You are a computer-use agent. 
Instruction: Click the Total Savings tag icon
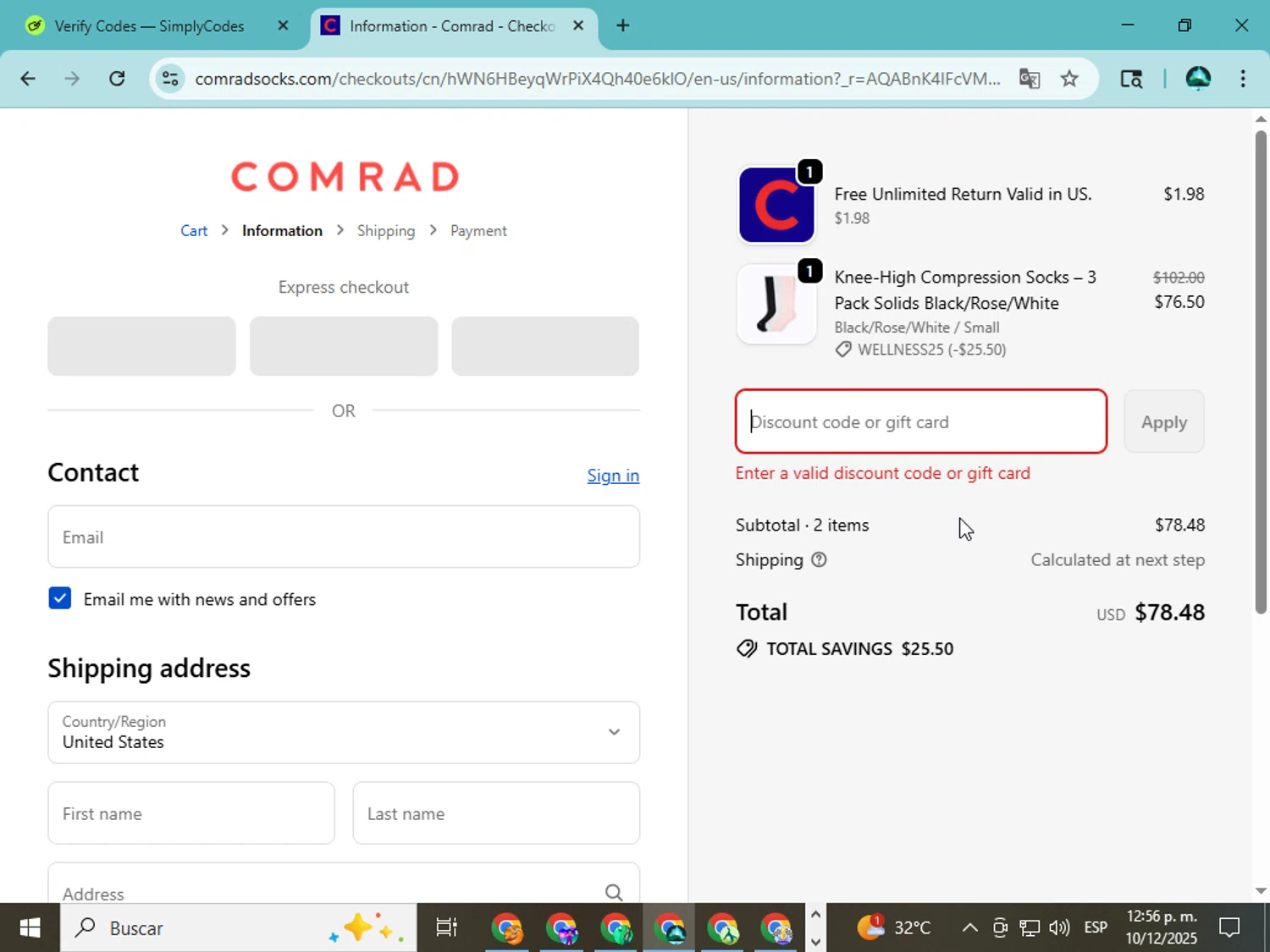747,649
